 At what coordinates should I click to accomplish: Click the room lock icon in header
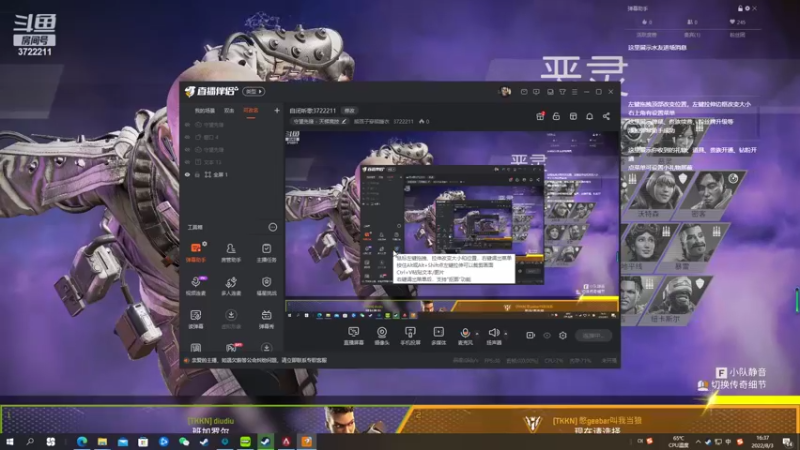point(556,116)
